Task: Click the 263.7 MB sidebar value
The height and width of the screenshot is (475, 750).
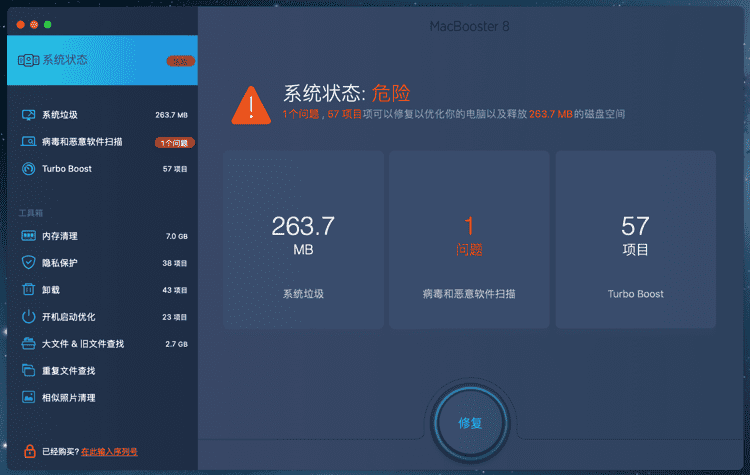Action: pos(171,115)
